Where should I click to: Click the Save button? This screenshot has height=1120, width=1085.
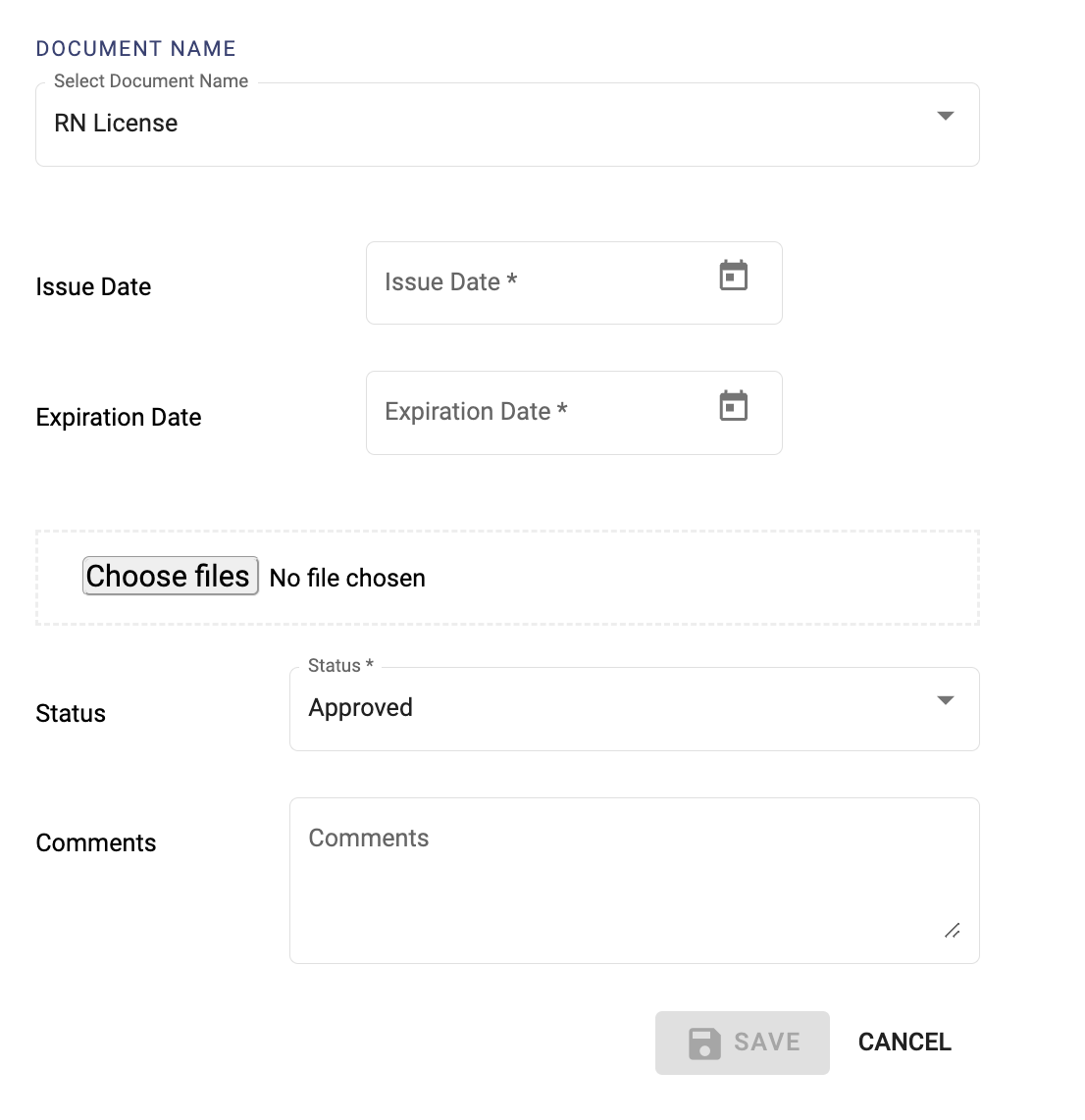pyautogui.click(x=742, y=1043)
